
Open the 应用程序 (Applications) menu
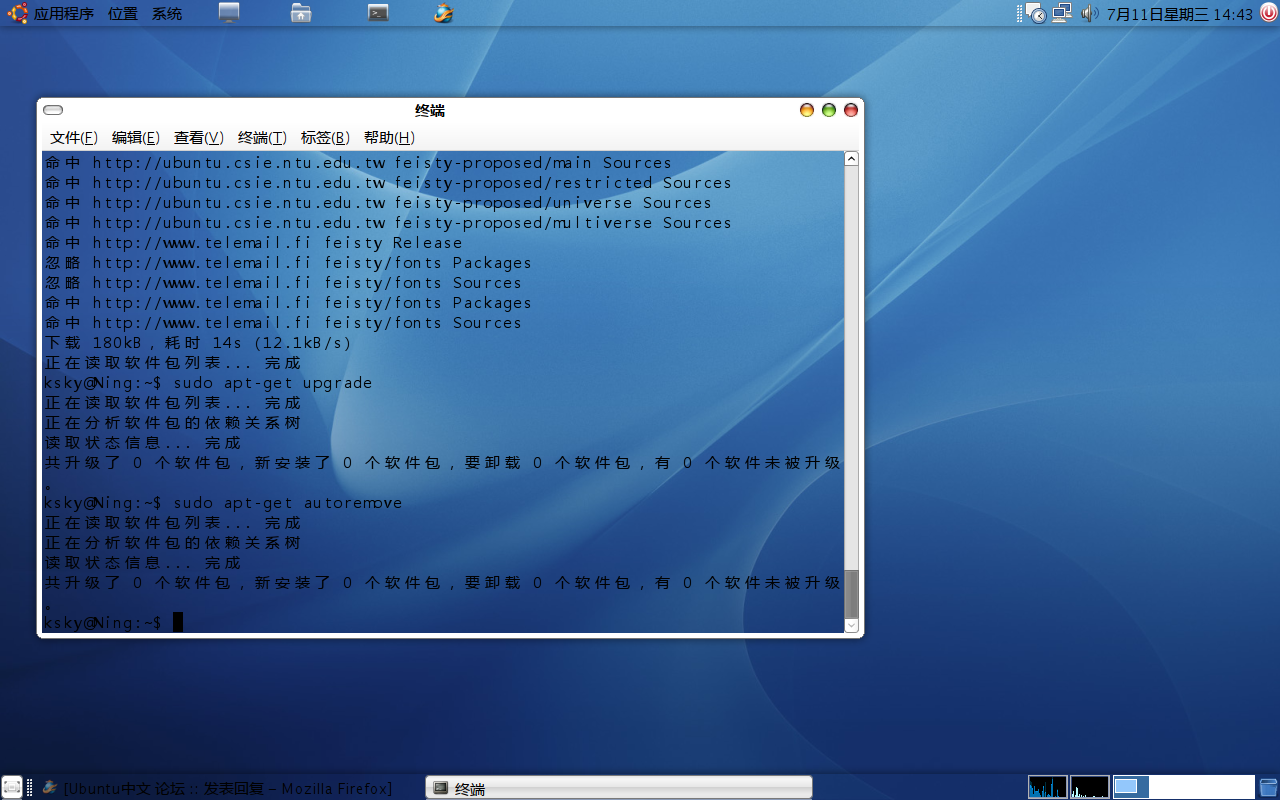[64, 14]
